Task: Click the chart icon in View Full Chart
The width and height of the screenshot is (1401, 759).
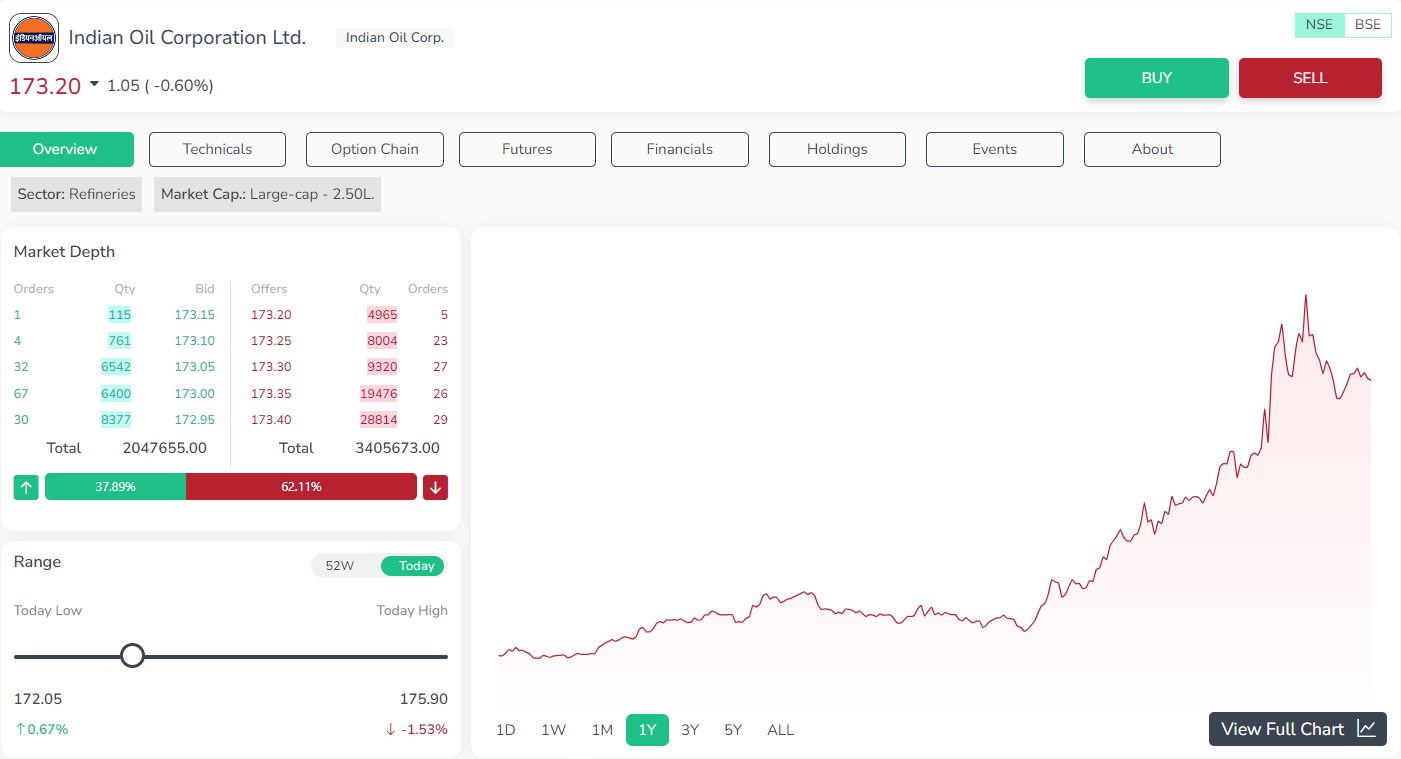Action: (1366, 729)
